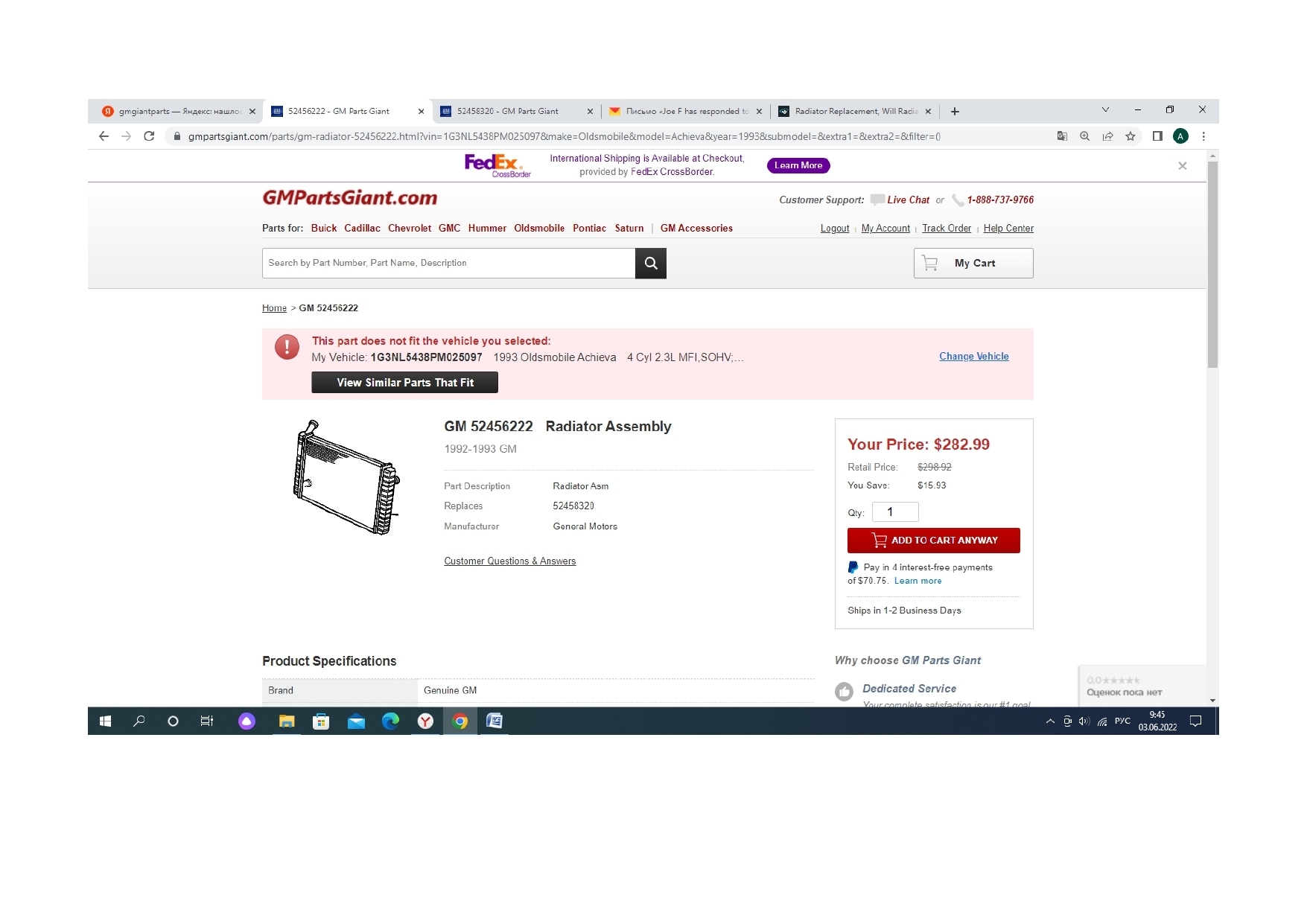Bookmark this page with the star icon

point(1130,136)
